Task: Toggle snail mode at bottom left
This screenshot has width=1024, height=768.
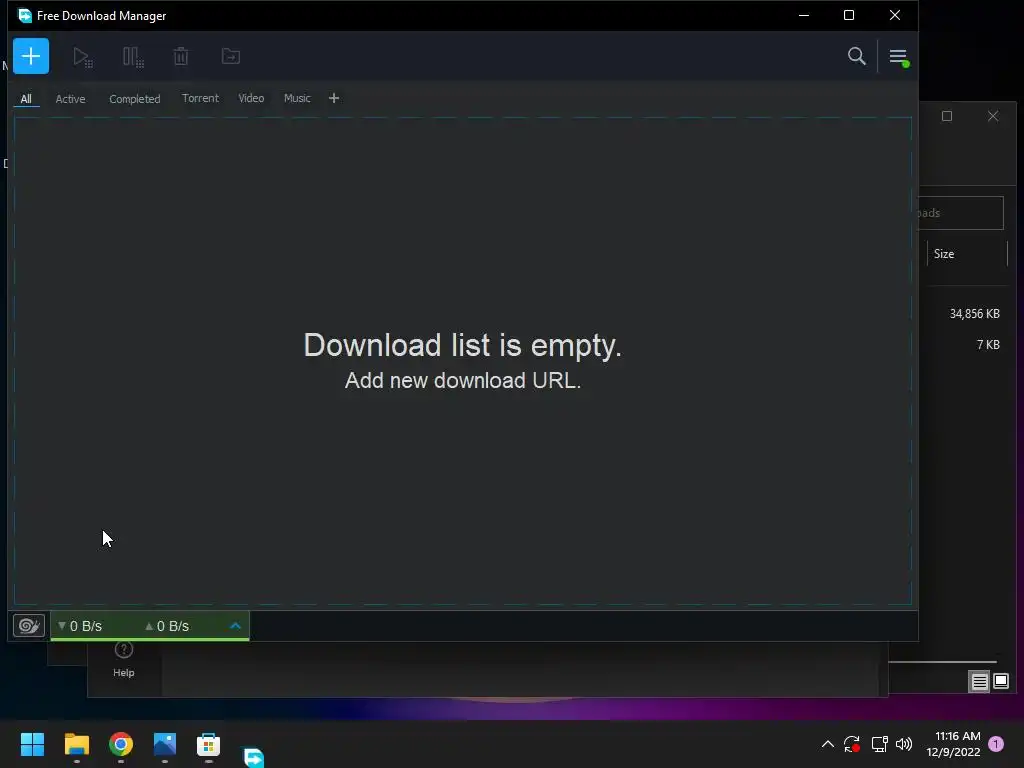Action: (29, 626)
